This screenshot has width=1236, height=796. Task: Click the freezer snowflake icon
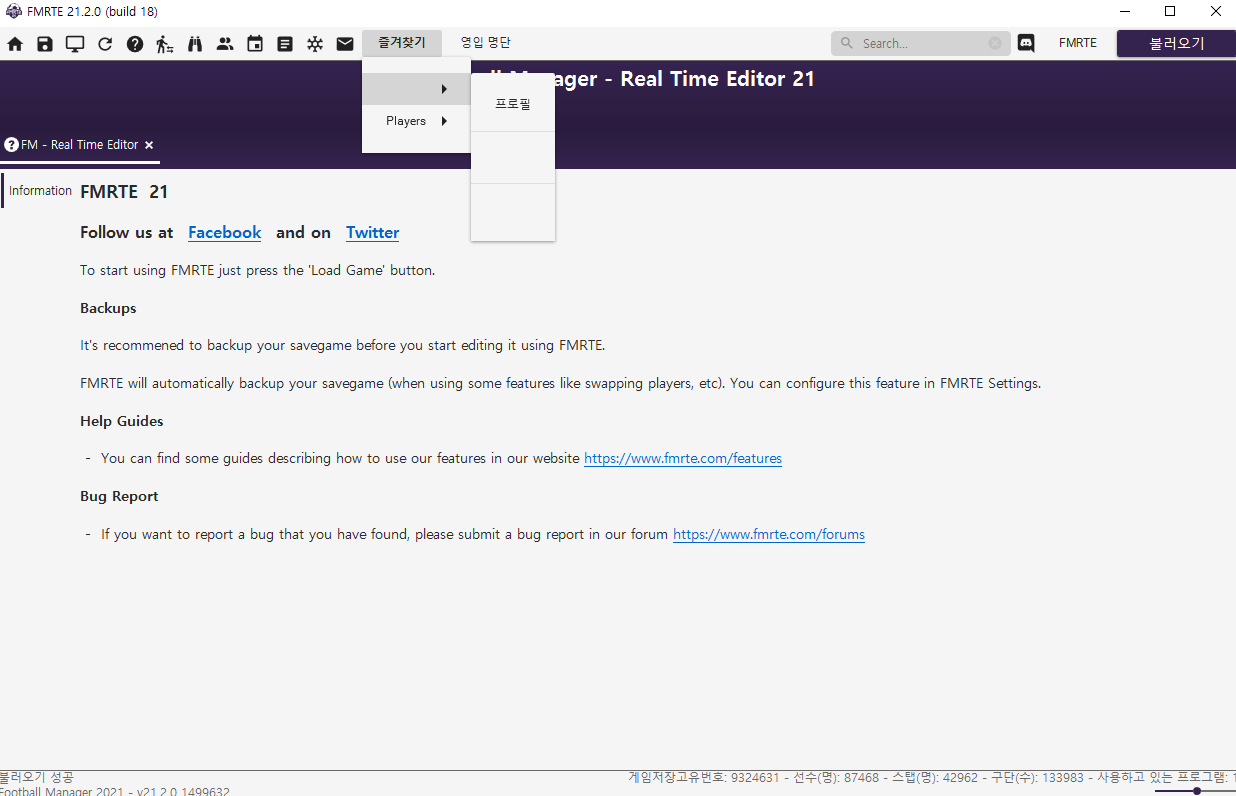[x=315, y=44]
